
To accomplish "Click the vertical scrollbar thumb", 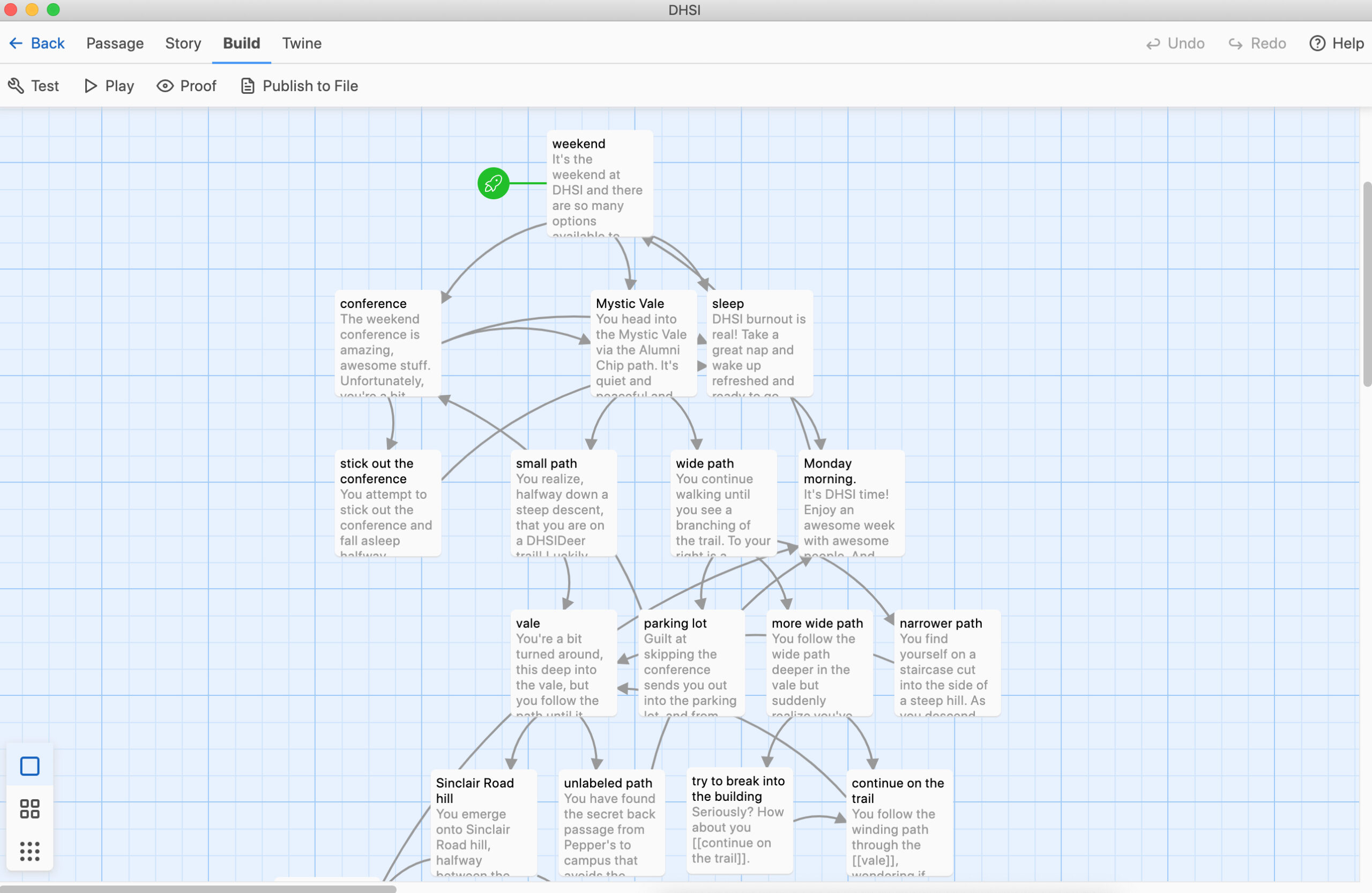I will point(1366,283).
